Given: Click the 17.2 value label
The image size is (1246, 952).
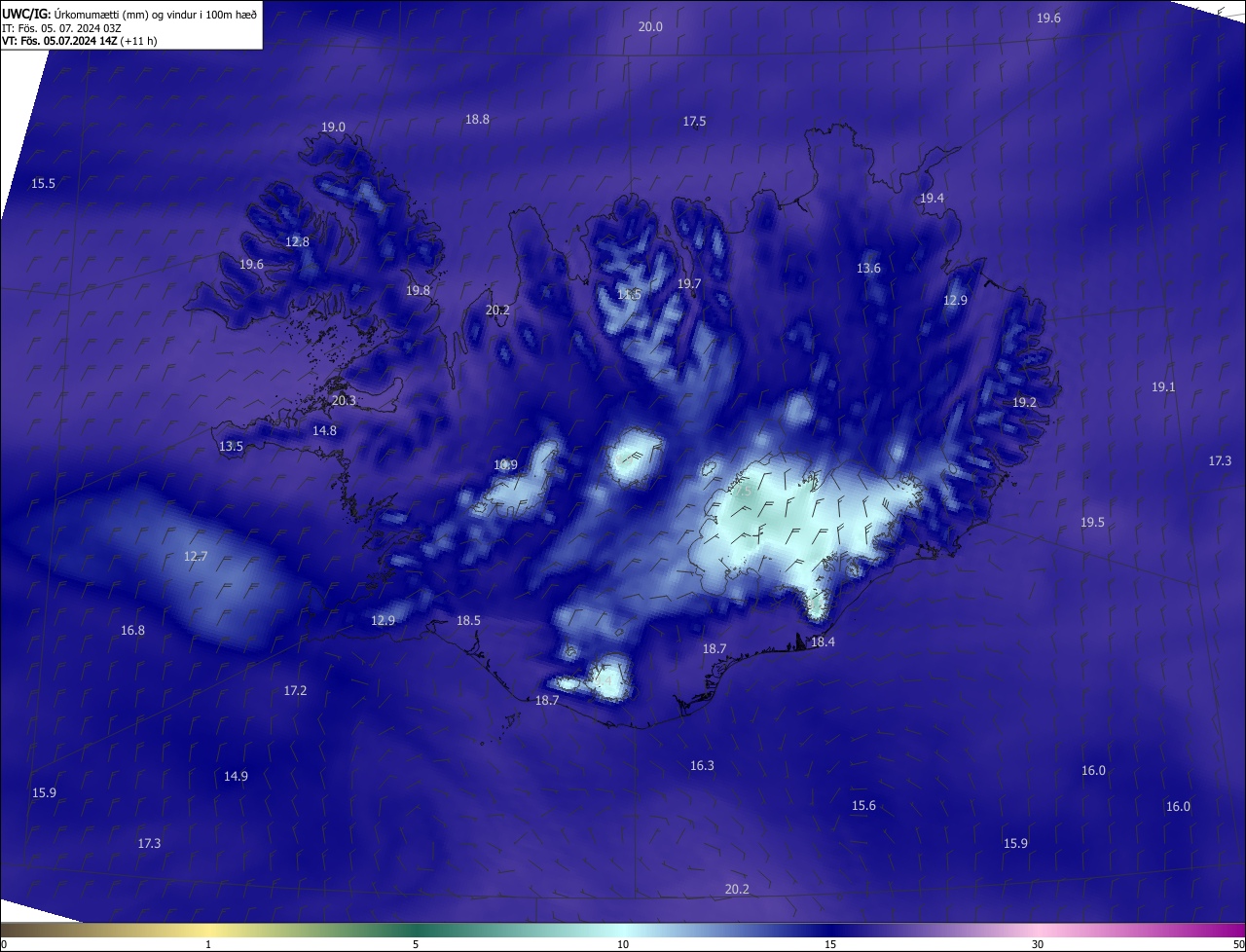Looking at the screenshot, I should tap(295, 691).
